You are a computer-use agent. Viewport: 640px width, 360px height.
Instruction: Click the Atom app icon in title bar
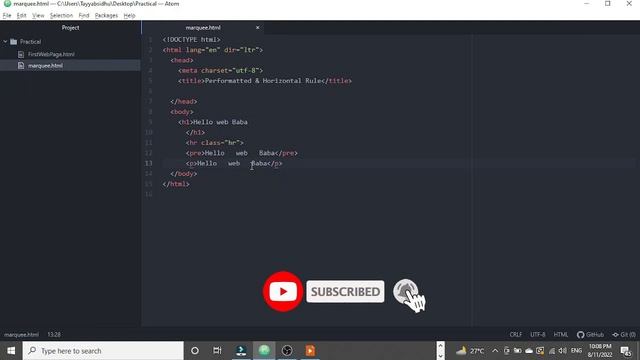click(7, 4)
